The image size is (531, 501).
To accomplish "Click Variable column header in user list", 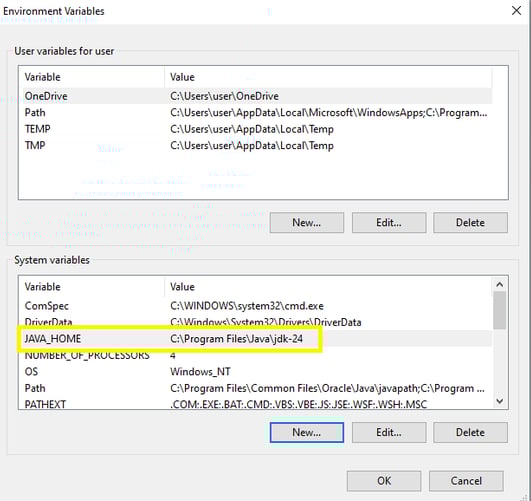I will [x=91, y=77].
